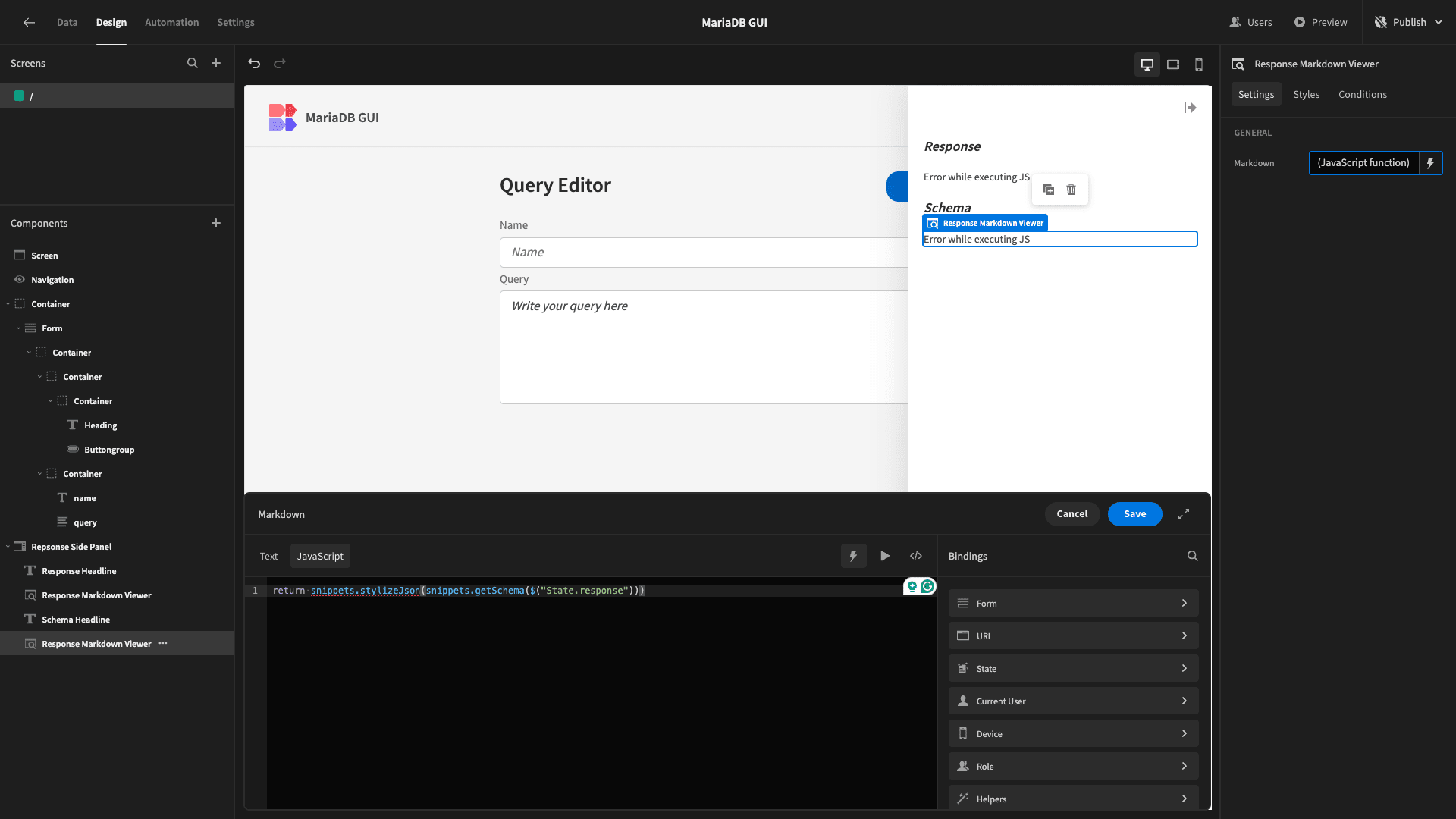Expand the URL bindings category

click(x=1074, y=636)
